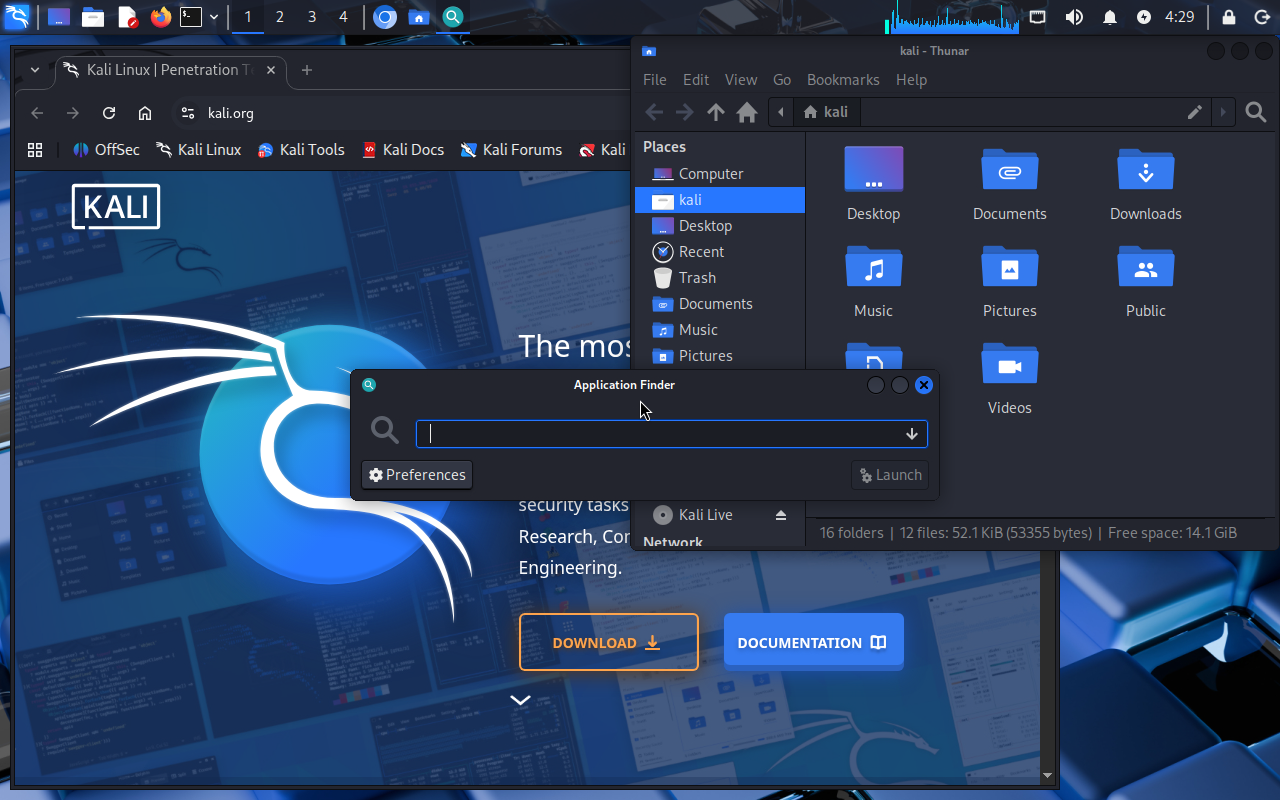Open the terminal launcher dropdown arrow

[x=214, y=17]
